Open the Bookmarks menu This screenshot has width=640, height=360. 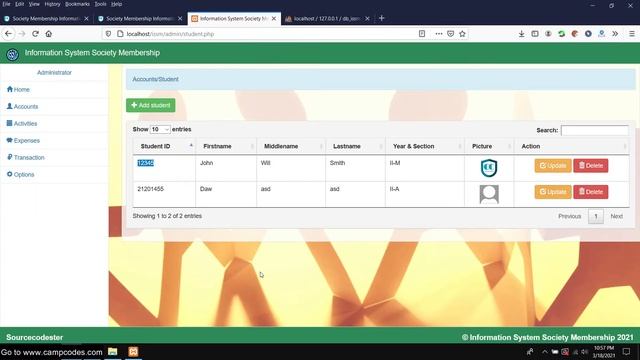pyautogui.click(x=77, y=4)
